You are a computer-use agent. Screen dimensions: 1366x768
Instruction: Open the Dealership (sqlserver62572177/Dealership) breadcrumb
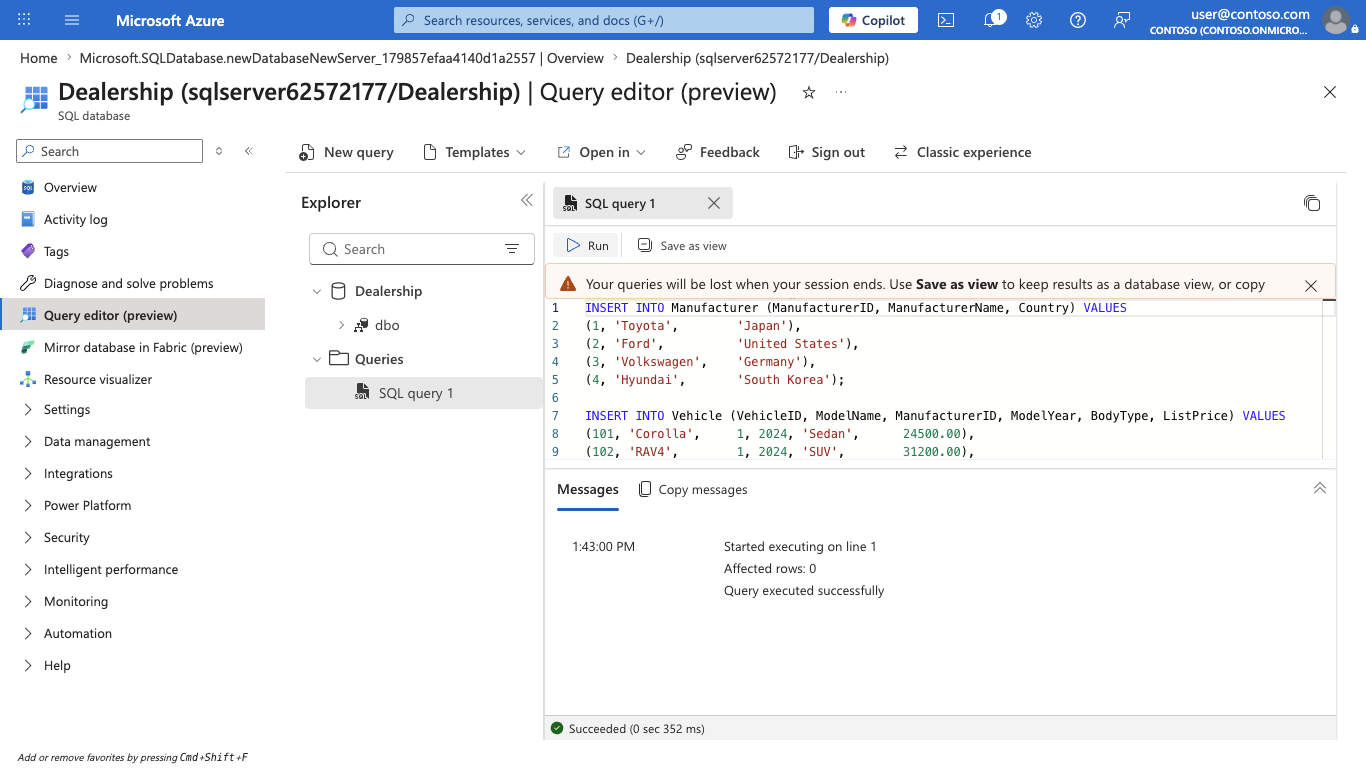757,58
